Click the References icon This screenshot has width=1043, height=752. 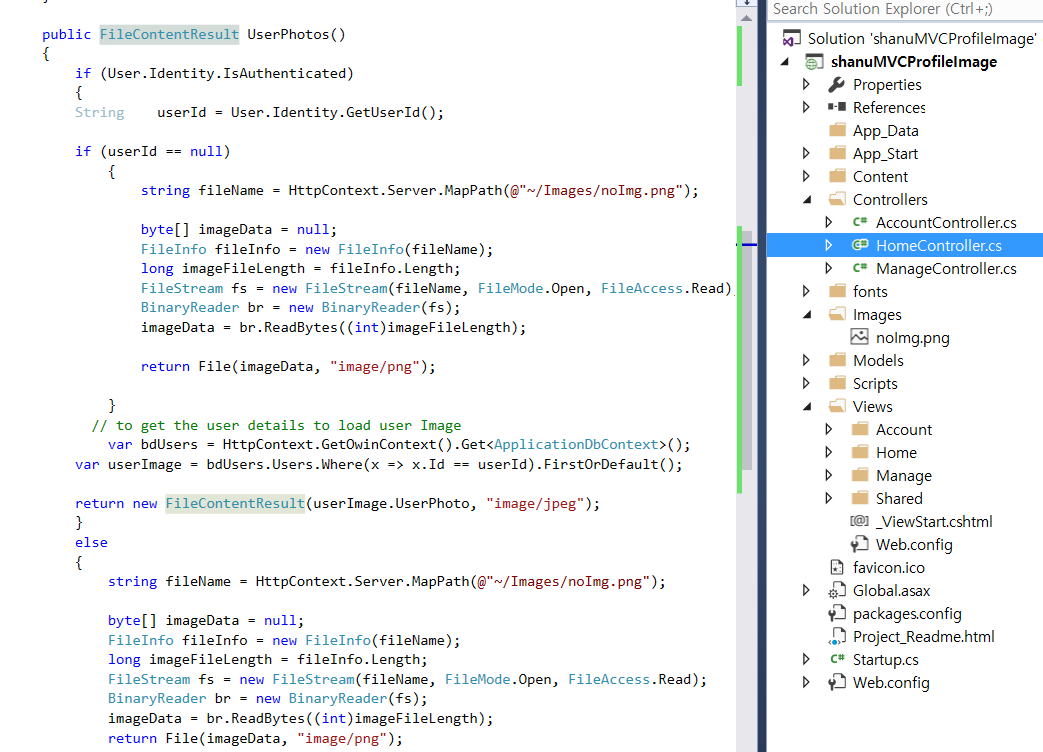tap(836, 107)
